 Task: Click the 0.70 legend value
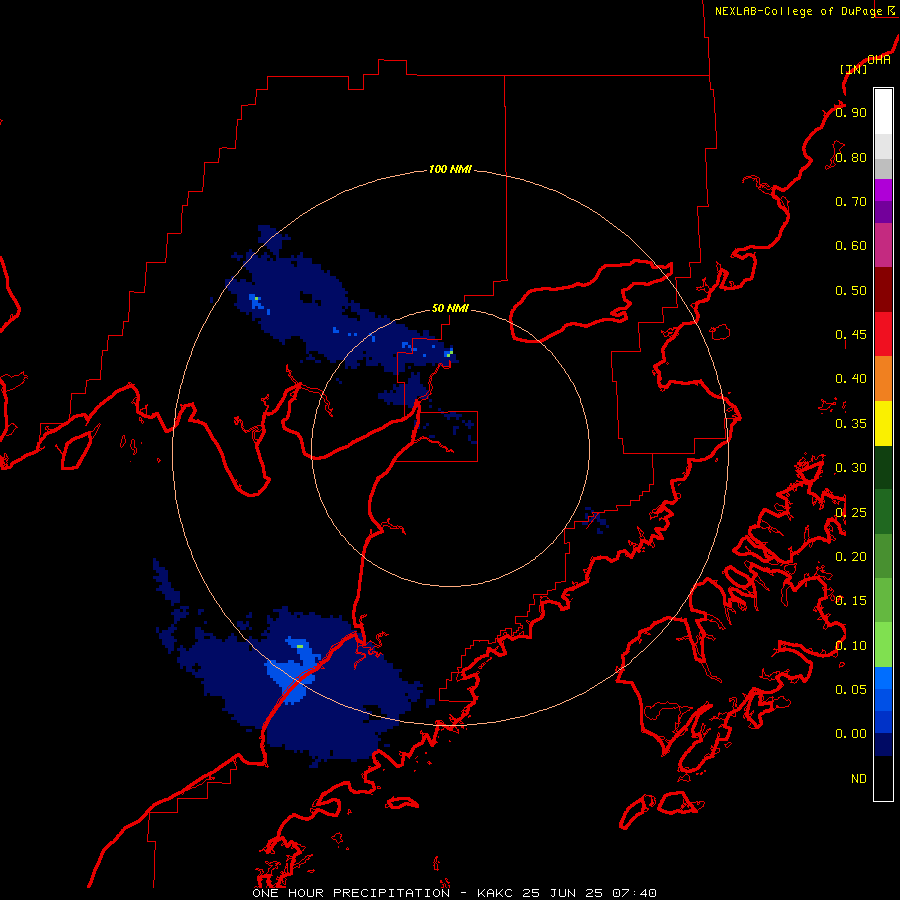851,201
